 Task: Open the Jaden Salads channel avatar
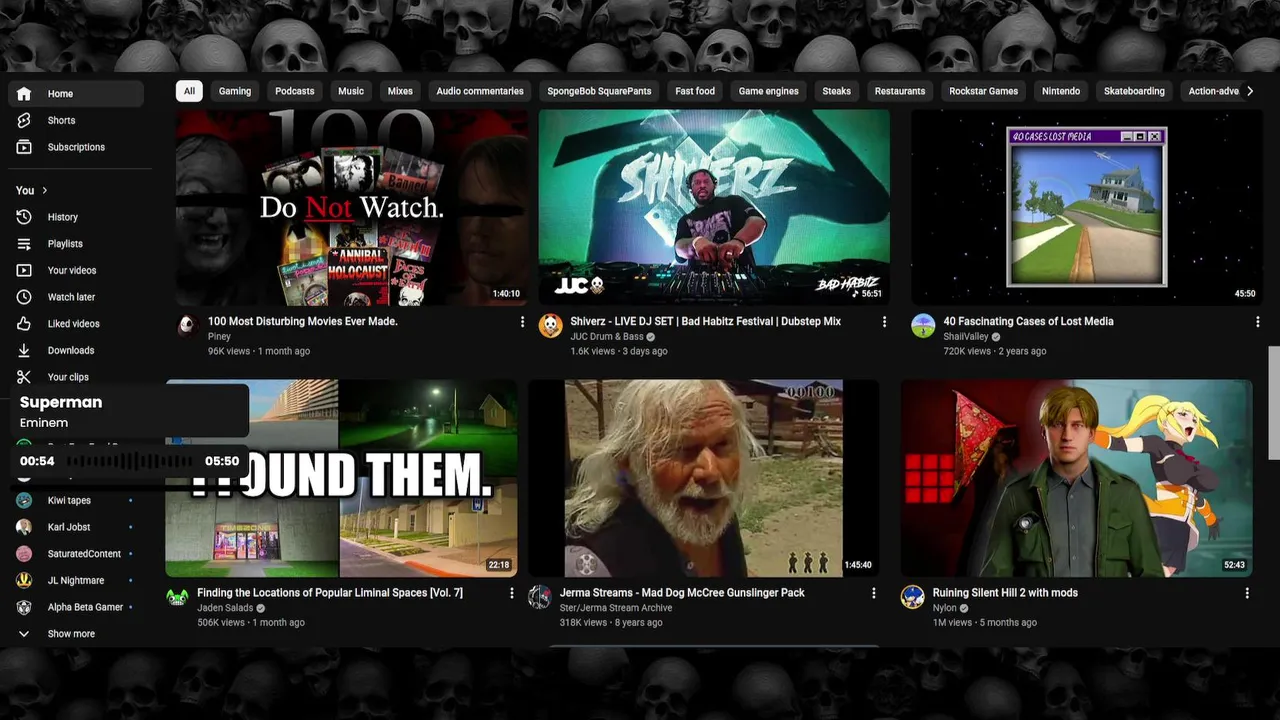pyautogui.click(x=178, y=597)
